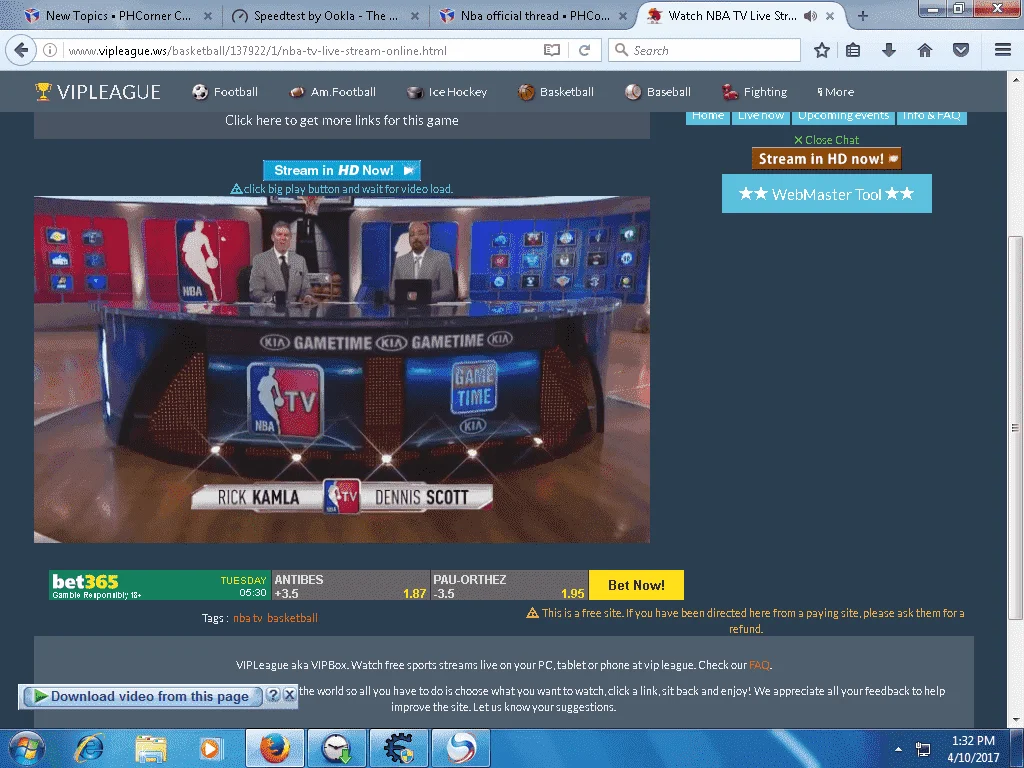Open the gear shield taskbar app
1024x768 pixels.
click(x=399, y=748)
